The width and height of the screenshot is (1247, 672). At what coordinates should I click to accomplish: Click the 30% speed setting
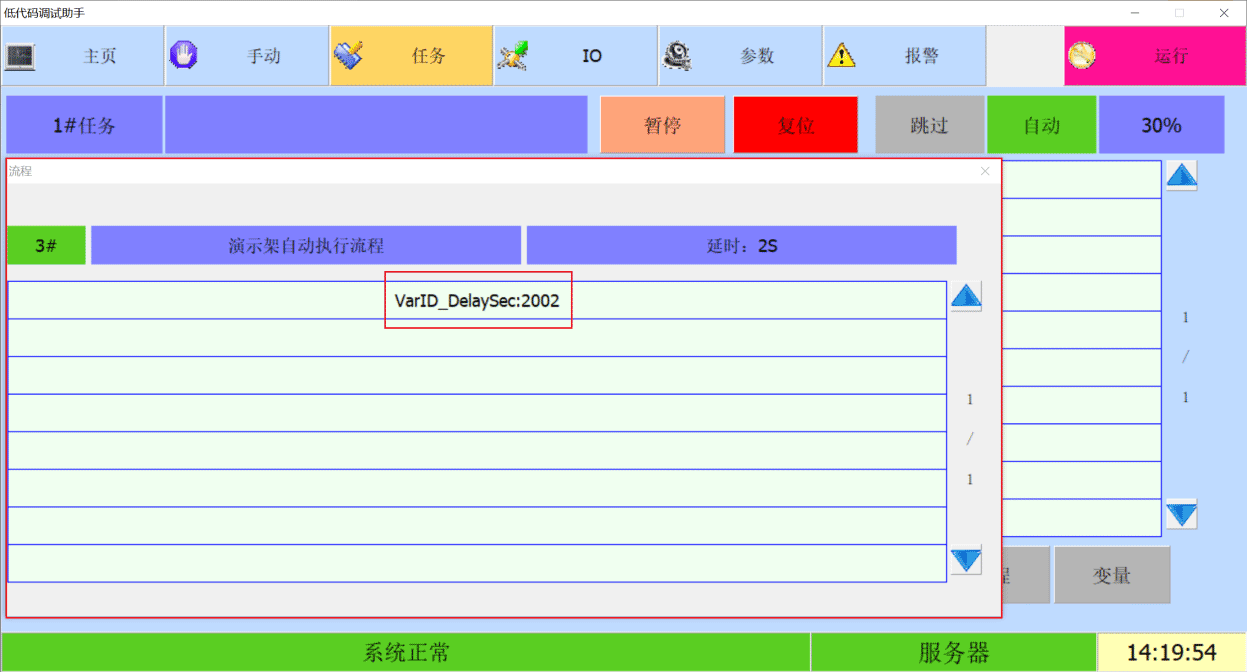pos(1161,125)
